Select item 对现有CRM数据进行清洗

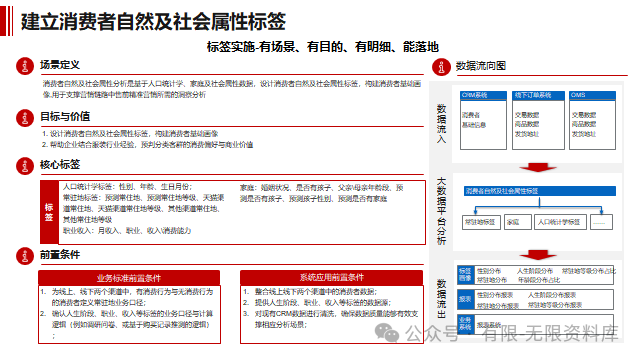click(331, 319)
